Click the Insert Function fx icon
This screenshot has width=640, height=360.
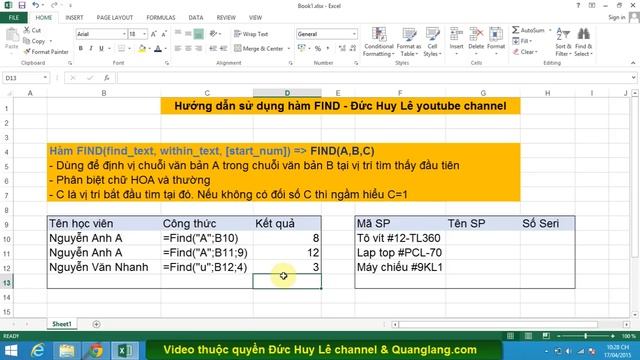tap(107, 78)
